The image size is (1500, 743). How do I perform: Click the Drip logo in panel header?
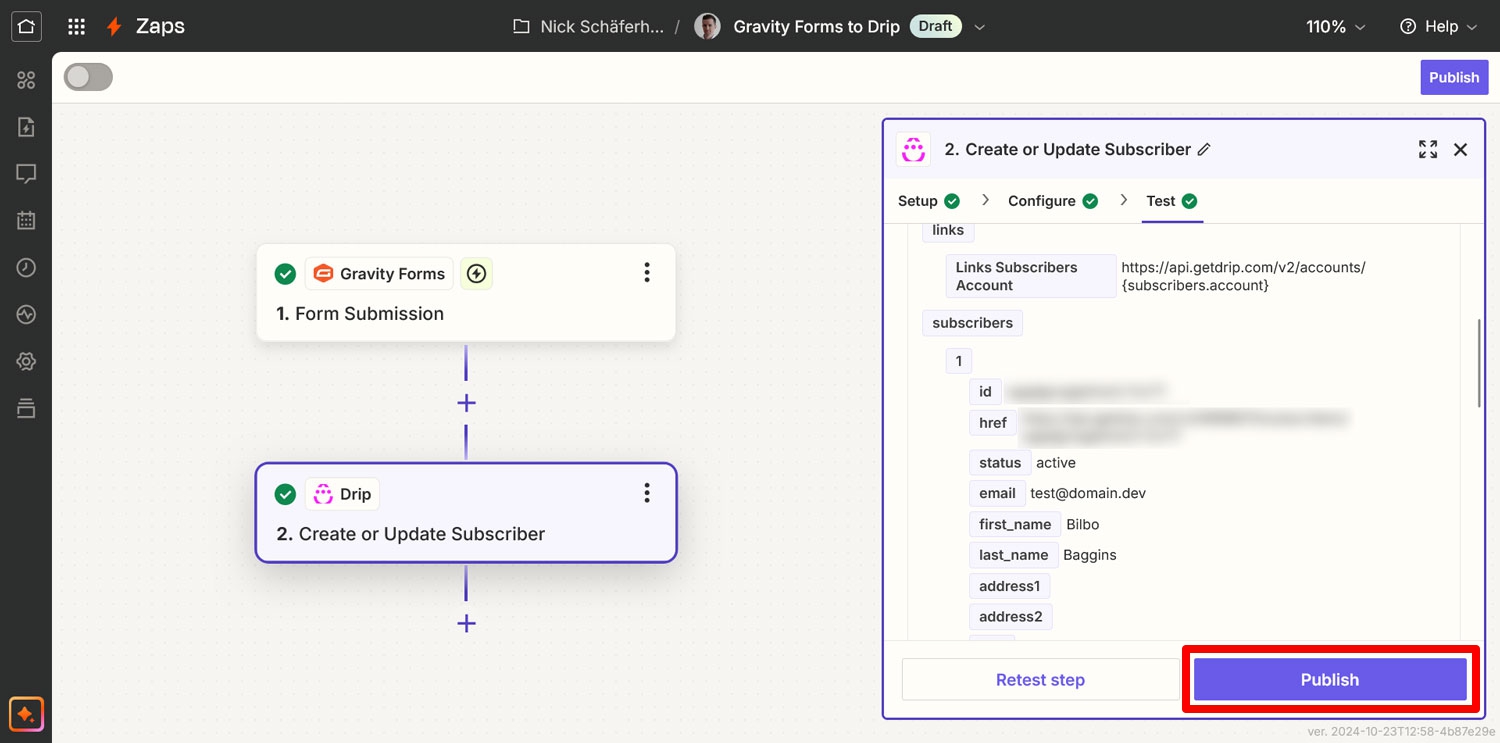pos(913,149)
